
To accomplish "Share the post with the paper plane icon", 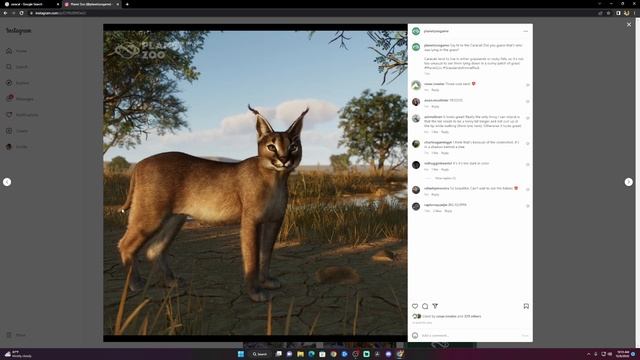I will pos(435,306).
